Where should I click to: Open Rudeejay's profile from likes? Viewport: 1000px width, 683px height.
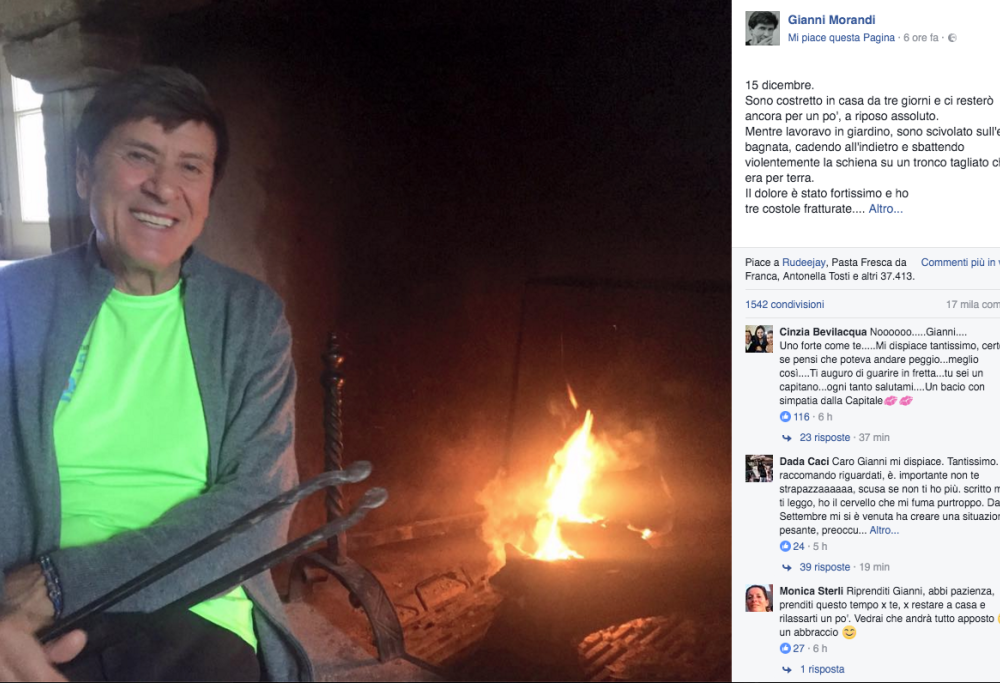tap(804, 262)
